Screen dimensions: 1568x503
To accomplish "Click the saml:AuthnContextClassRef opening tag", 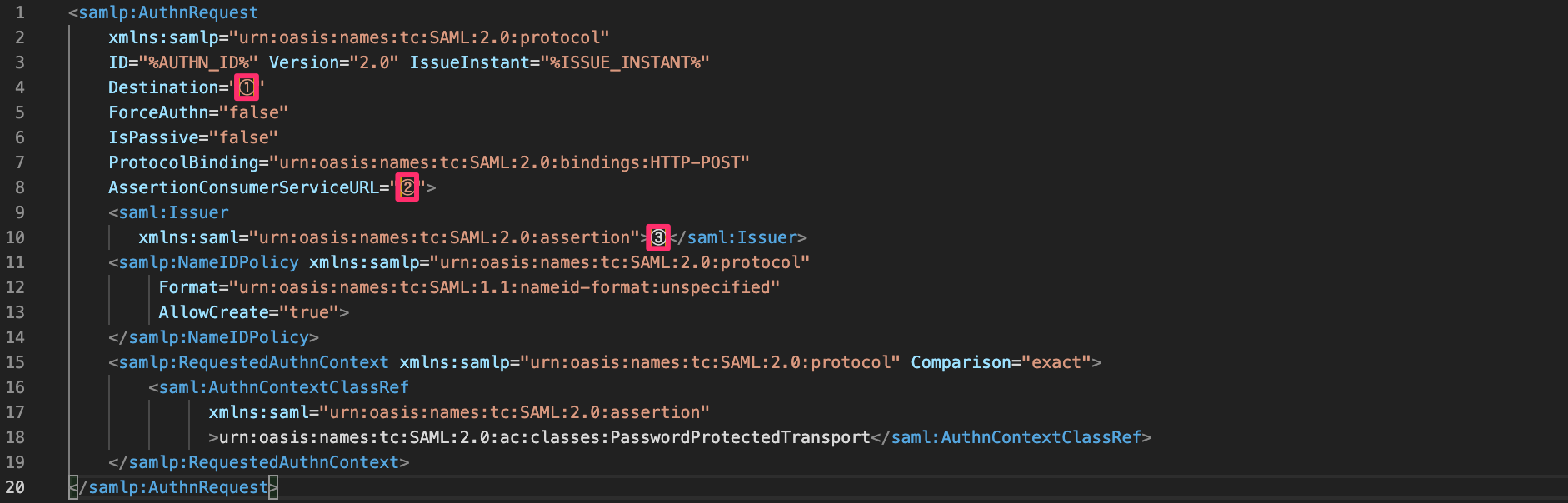I will pyautogui.click(x=278, y=387).
